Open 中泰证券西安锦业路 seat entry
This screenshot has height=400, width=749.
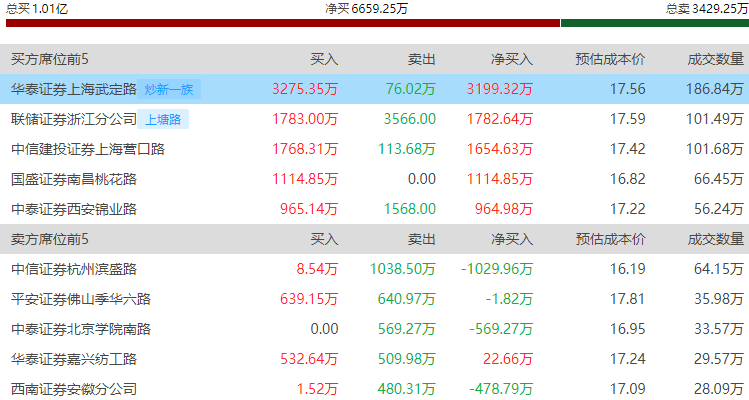click(74, 209)
